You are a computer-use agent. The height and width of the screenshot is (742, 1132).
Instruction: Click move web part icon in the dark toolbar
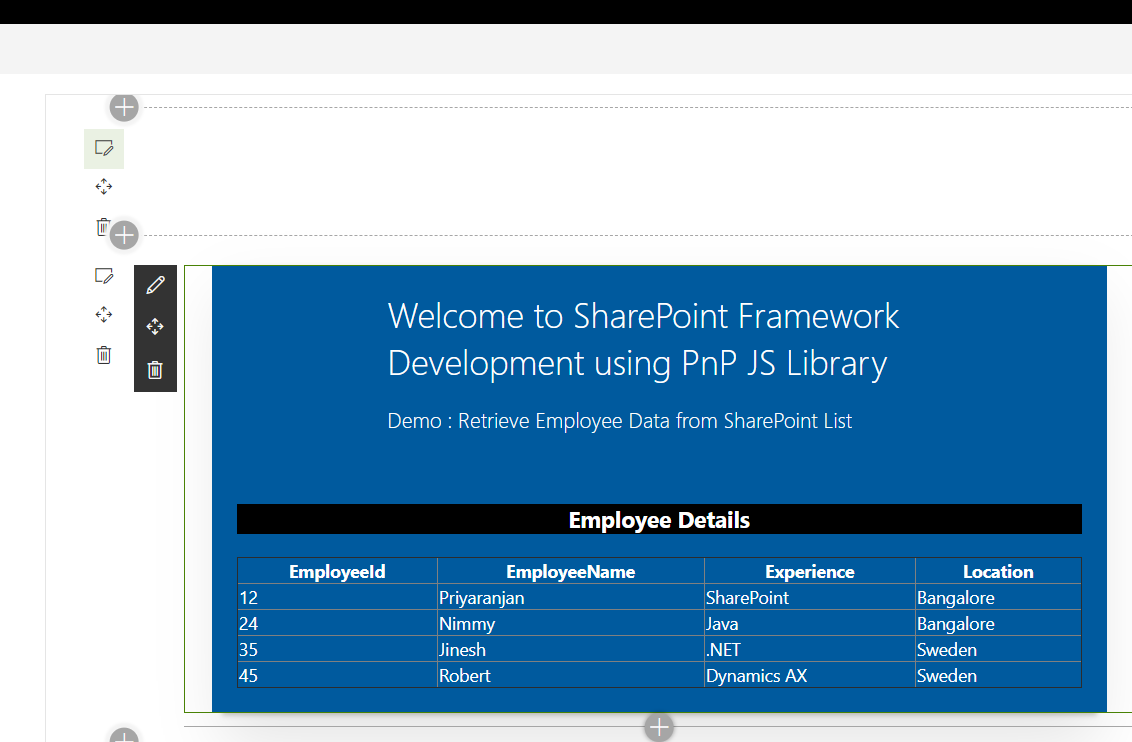[155, 327]
